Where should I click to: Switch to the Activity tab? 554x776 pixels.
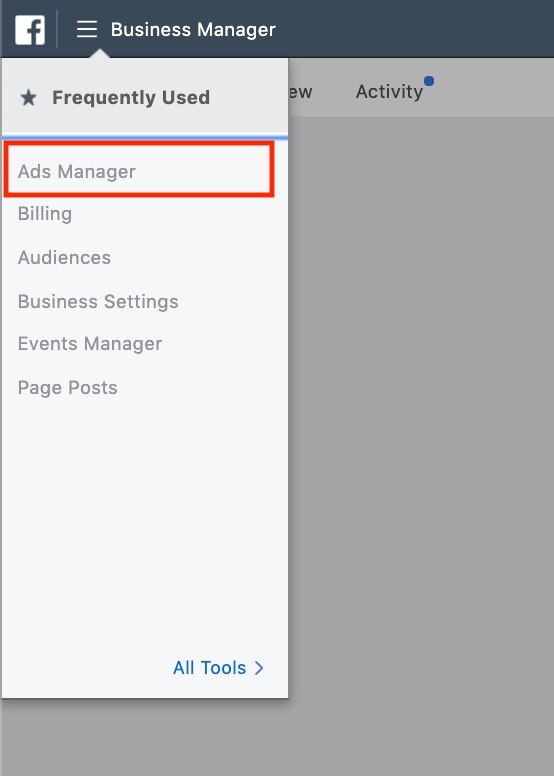tap(390, 92)
